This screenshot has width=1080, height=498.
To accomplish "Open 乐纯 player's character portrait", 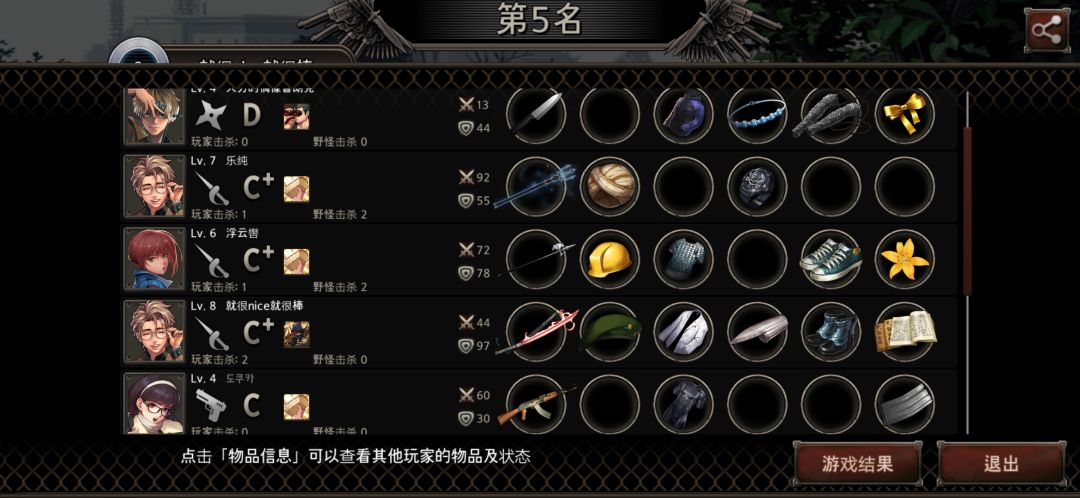I will click(x=155, y=185).
